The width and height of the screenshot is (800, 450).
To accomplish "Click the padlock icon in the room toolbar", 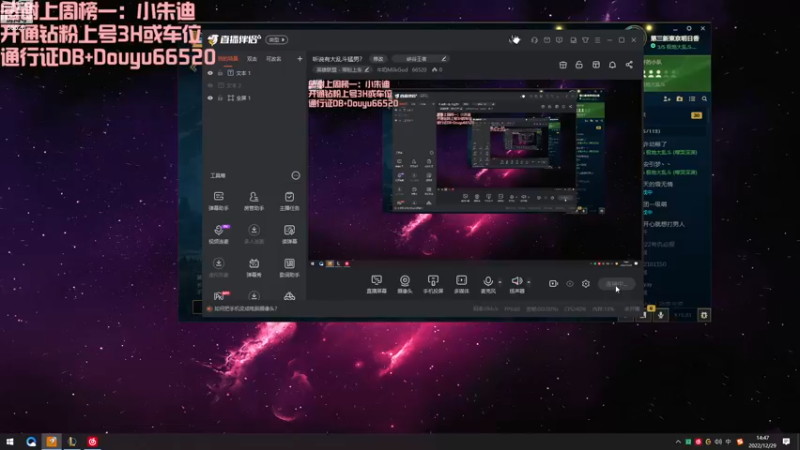I will pyautogui.click(x=579, y=65).
